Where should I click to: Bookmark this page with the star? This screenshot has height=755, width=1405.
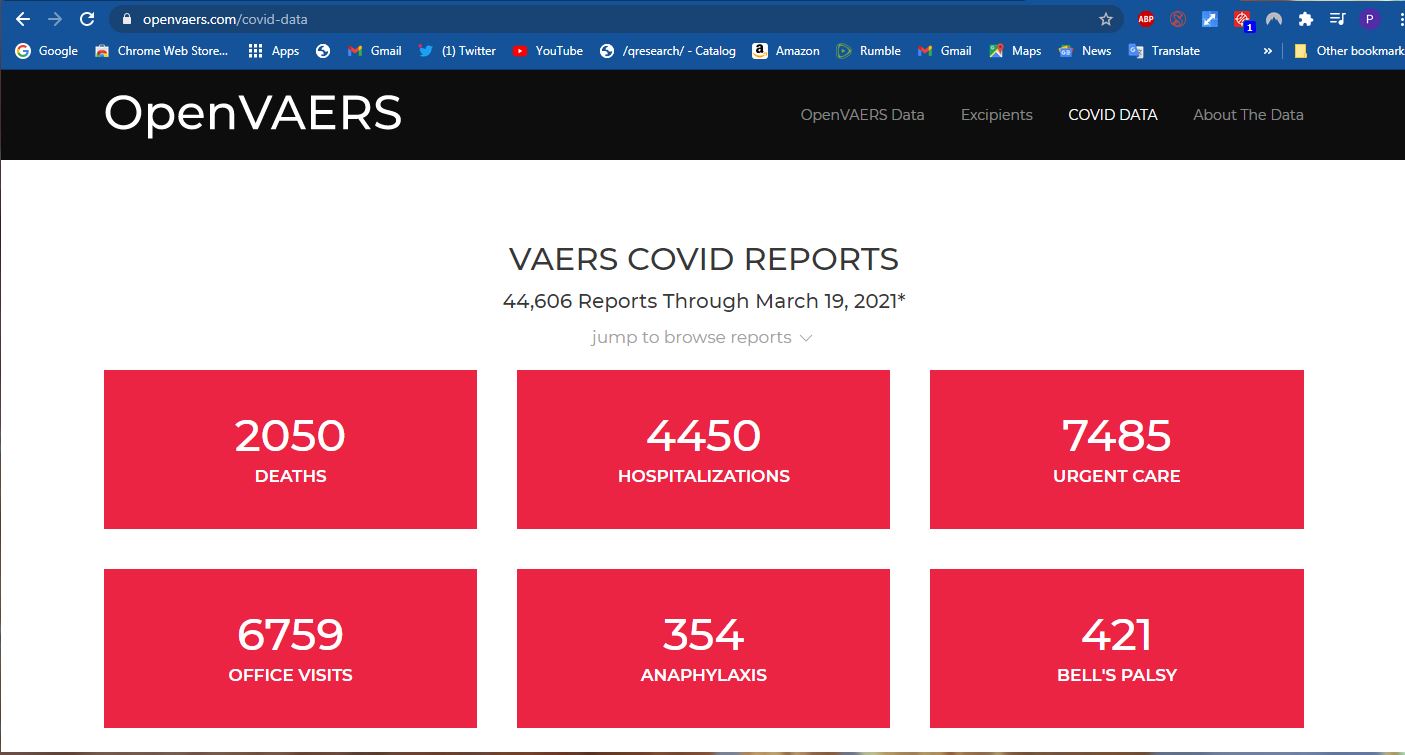tap(1106, 19)
